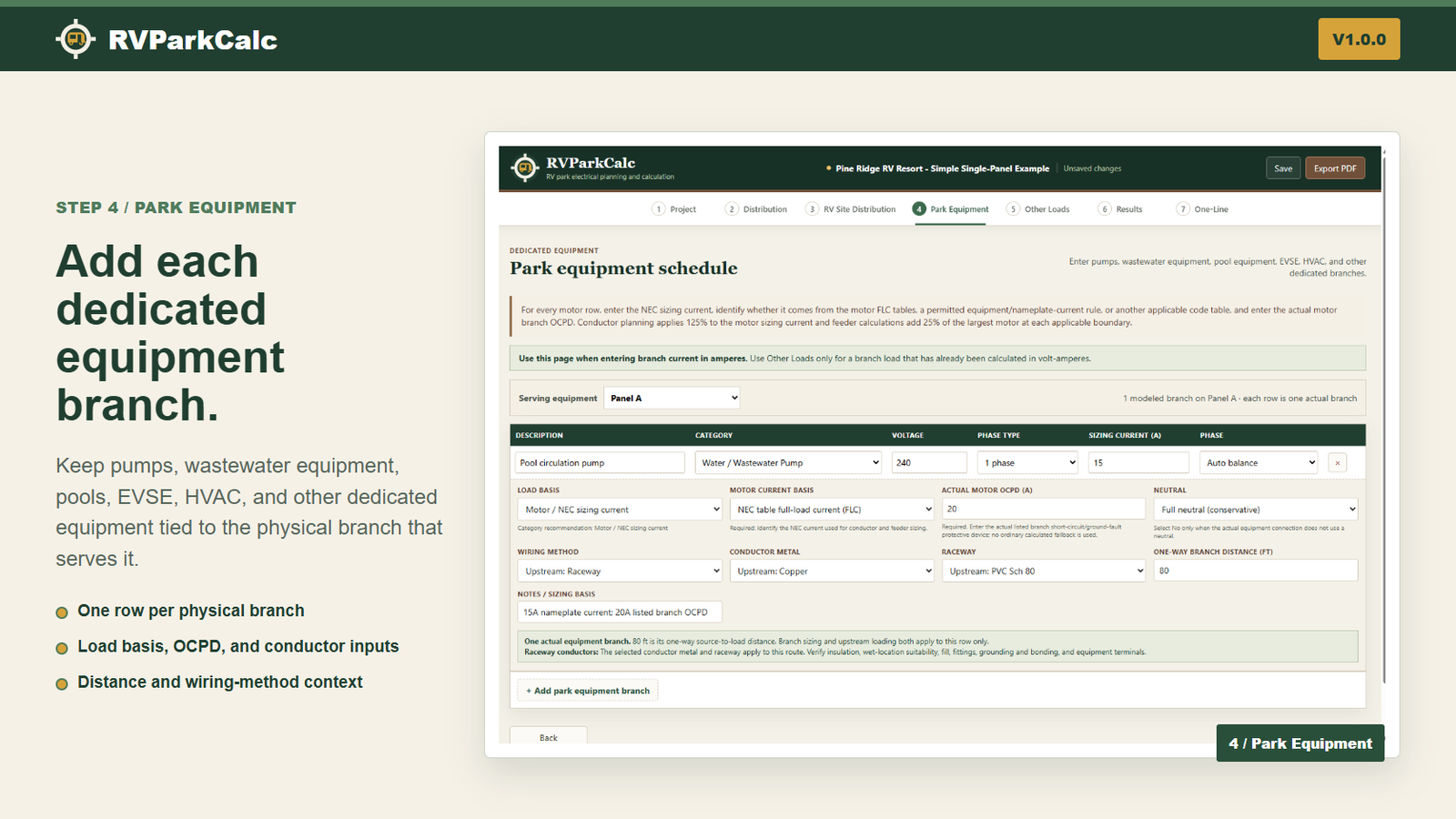Edit the Notes / Sizing Basis field
This screenshot has height=819, width=1456.
(x=620, y=612)
